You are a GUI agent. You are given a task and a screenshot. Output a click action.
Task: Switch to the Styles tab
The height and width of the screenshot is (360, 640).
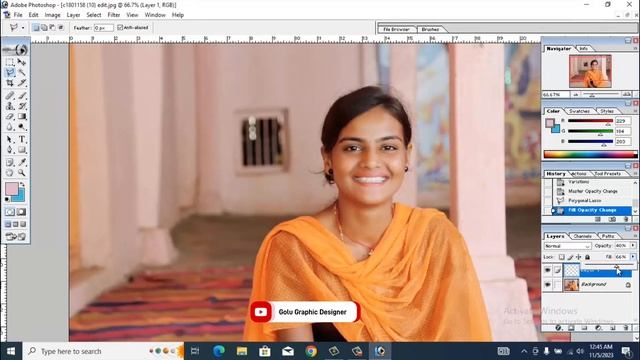coord(607,111)
